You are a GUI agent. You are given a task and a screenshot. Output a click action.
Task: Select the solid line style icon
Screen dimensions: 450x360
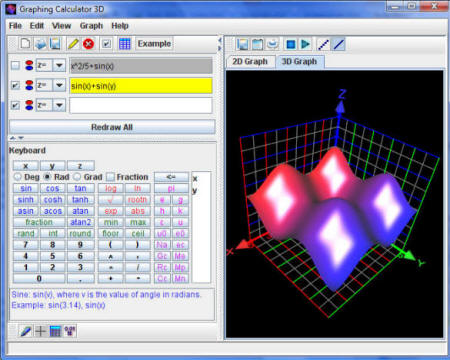pos(339,44)
